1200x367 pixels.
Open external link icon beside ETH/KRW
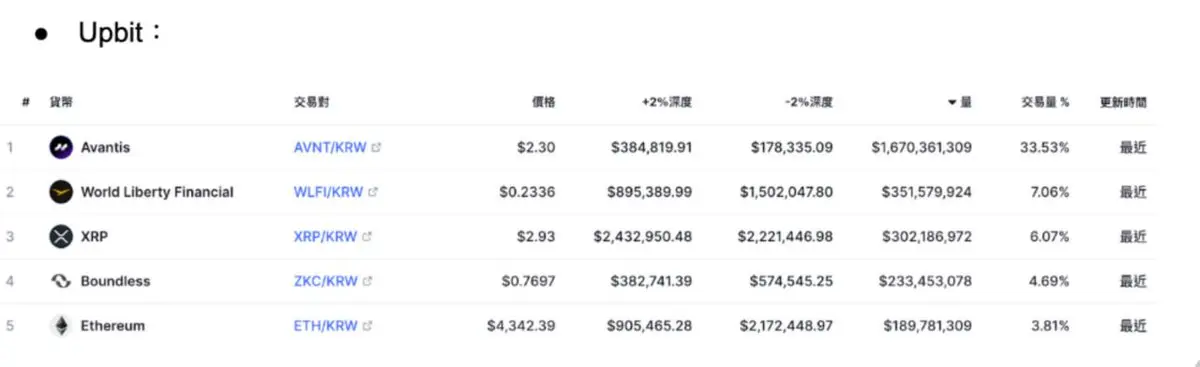(x=367, y=326)
